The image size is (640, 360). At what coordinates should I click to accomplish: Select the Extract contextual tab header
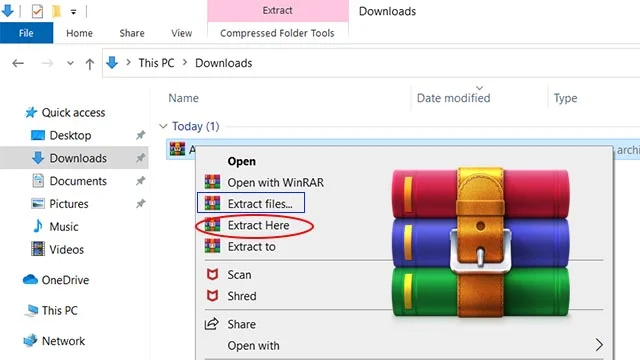click(278, 11)
